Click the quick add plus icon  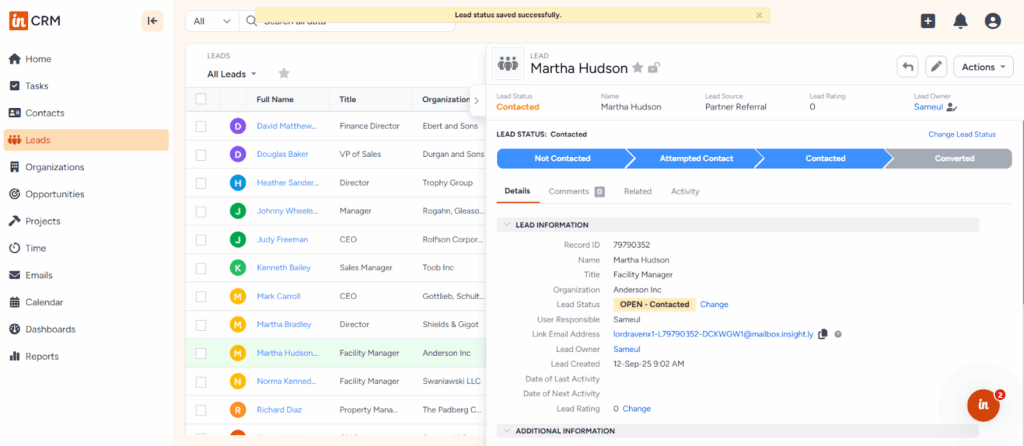[928, 21]
